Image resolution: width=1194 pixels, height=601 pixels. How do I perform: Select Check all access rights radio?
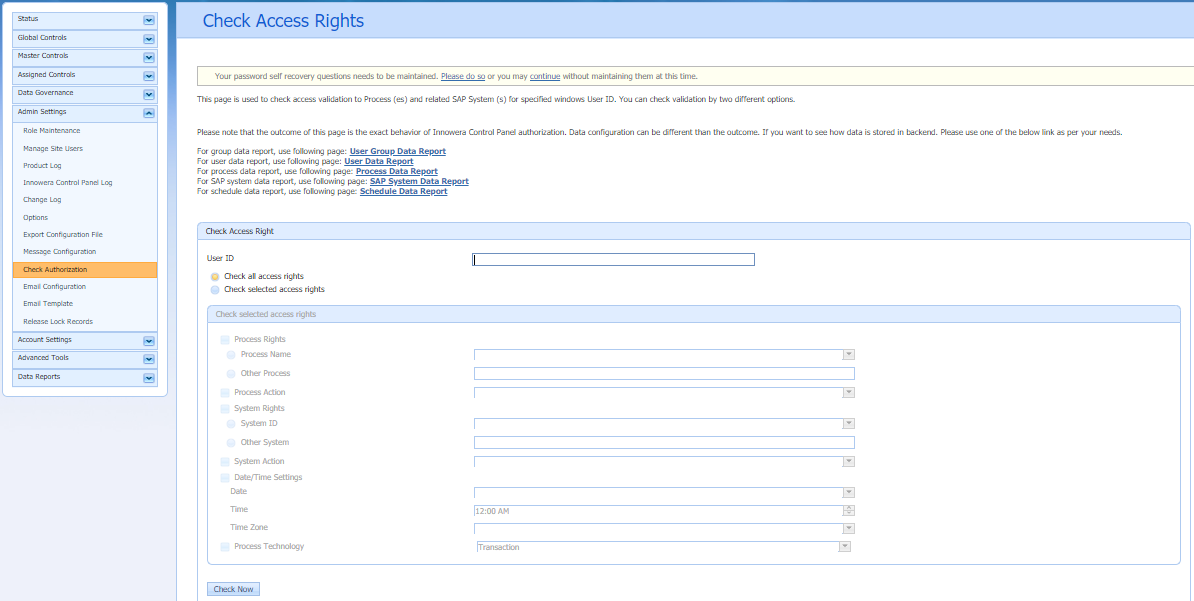coord(215,277)
